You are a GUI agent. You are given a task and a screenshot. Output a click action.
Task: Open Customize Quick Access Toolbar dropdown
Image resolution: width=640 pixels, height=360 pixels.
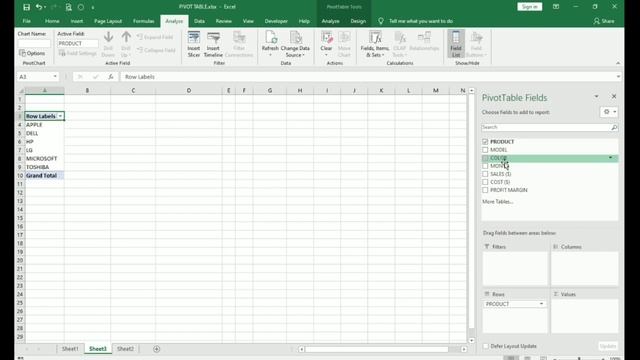[93, 7]
